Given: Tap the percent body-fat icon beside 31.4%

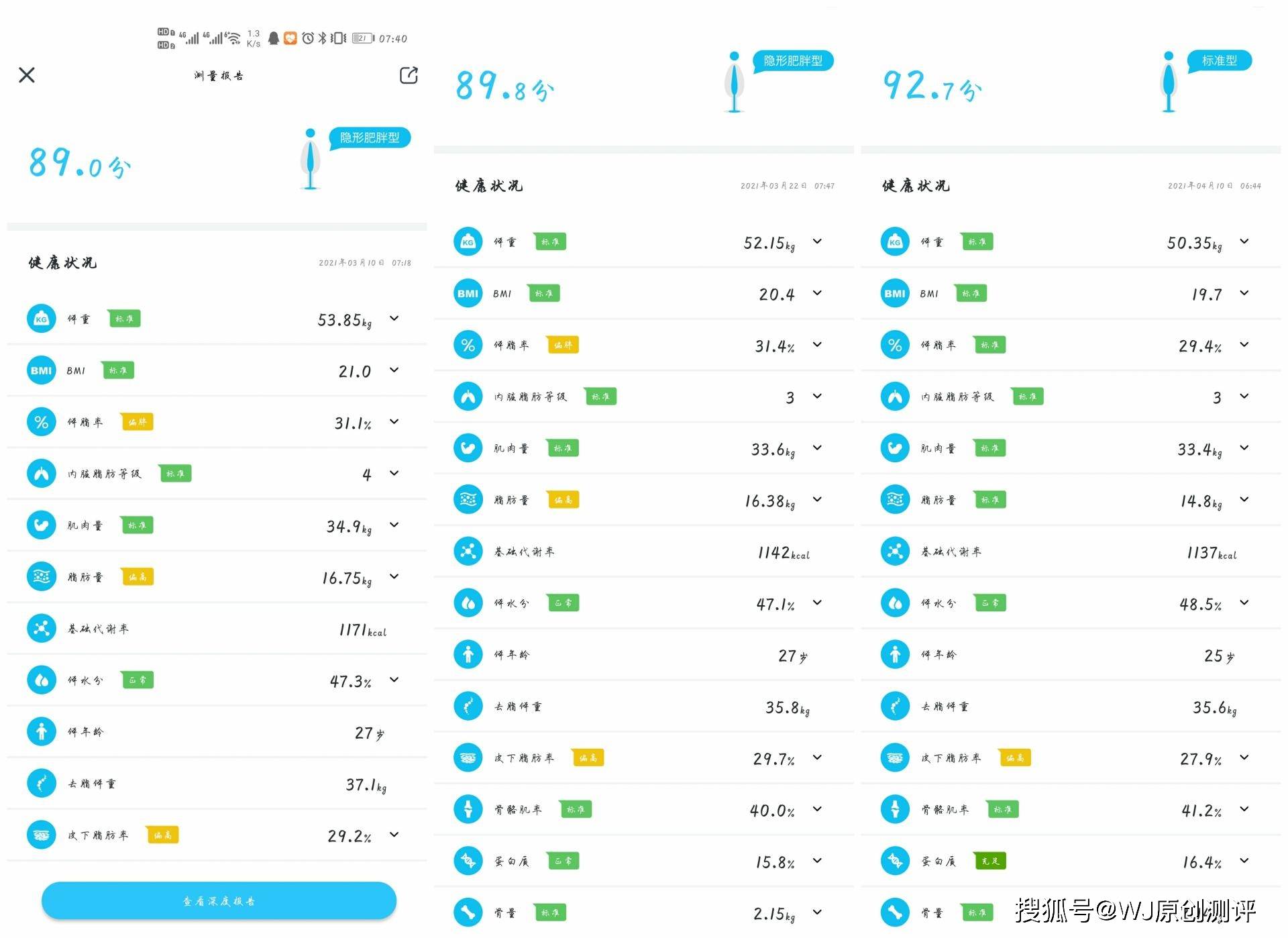Looking at the screenshot, I should pos(468,345).
